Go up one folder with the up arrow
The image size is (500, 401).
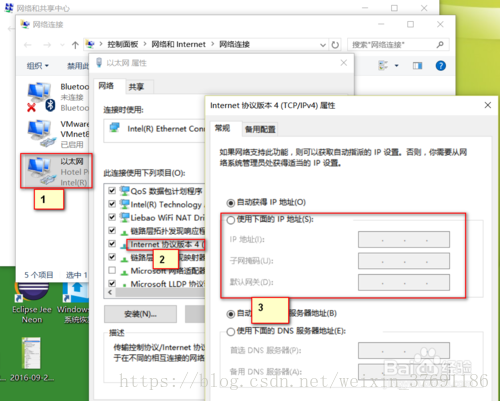coord(75,45)
